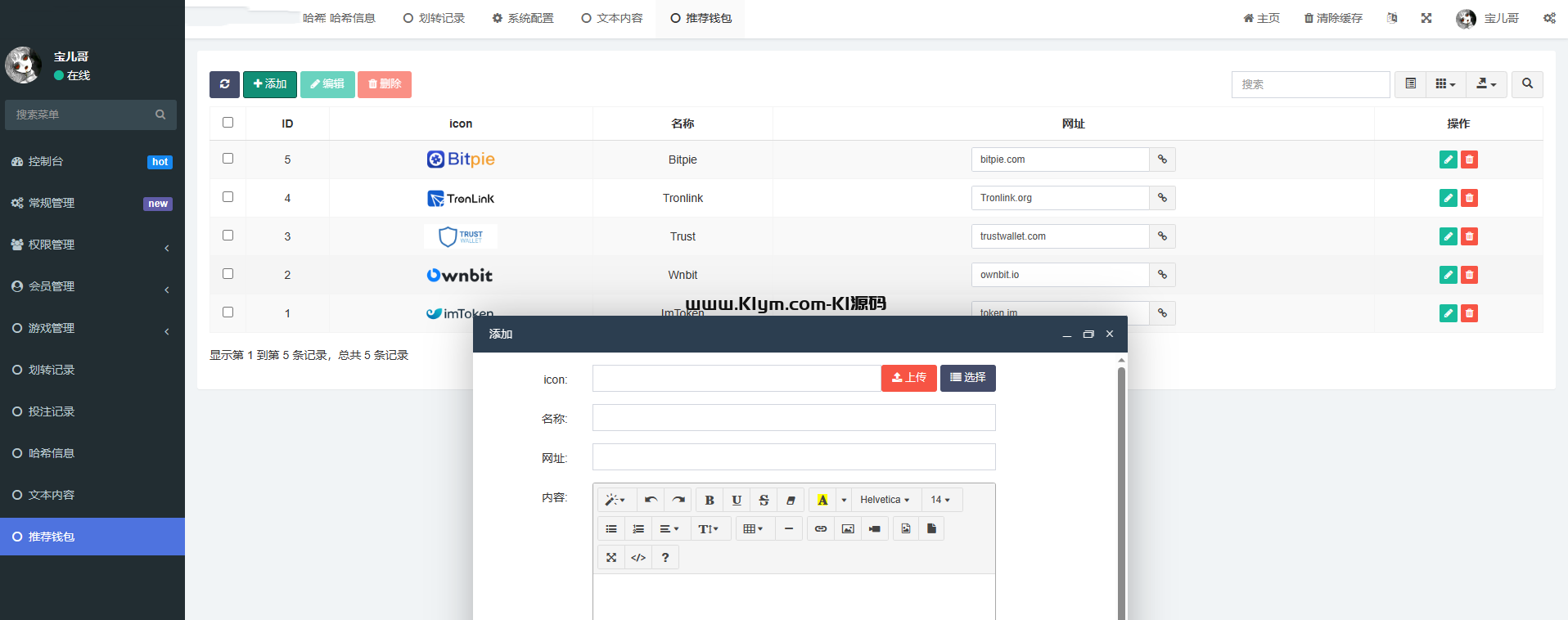Click the insert link icon in editor
1568x620 pixels.
coord(821,529)
